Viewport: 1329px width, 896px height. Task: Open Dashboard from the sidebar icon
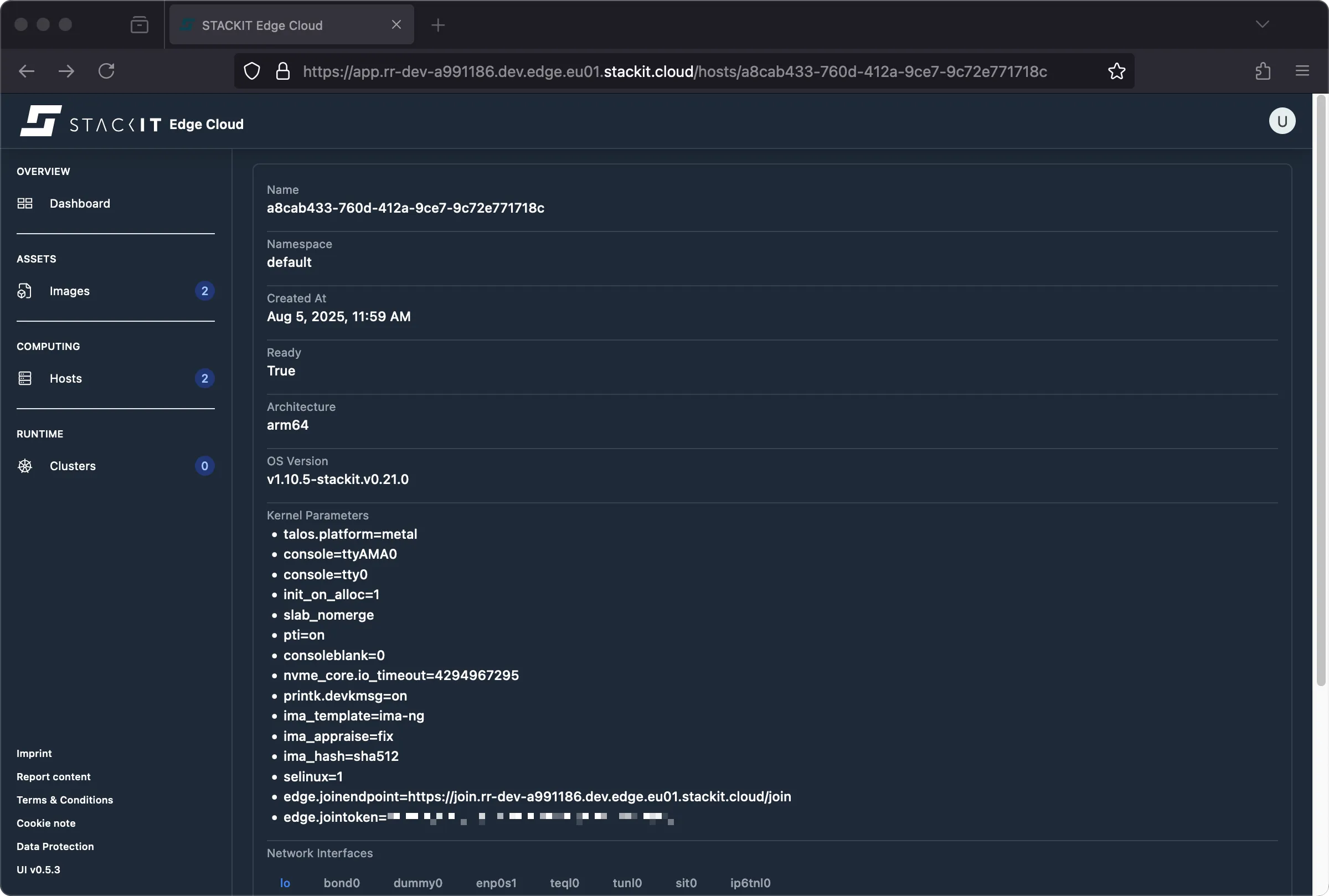(x=24, y=203)
